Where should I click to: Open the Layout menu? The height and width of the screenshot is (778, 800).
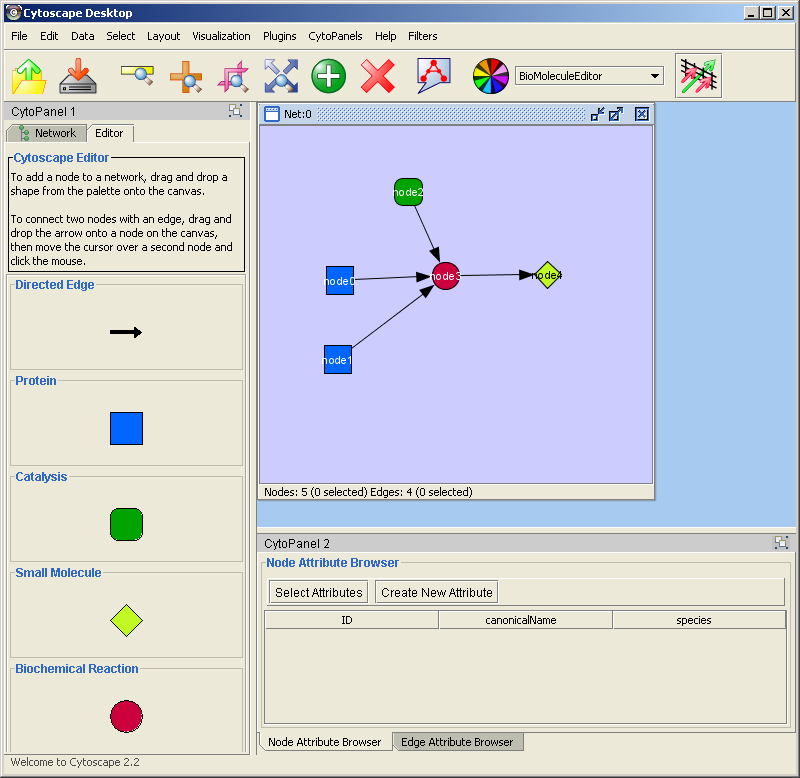[x=163, y=36]
